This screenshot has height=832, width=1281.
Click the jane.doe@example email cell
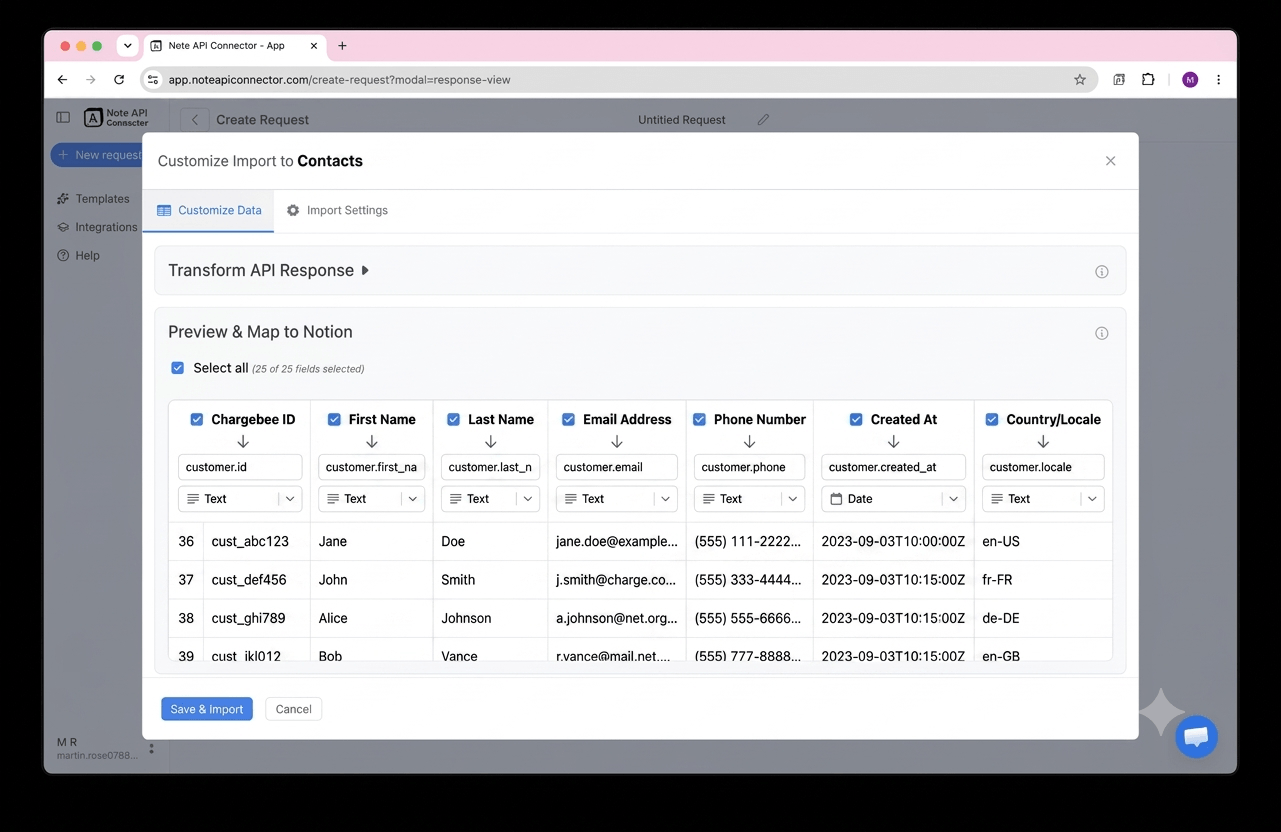click(617, 541)
